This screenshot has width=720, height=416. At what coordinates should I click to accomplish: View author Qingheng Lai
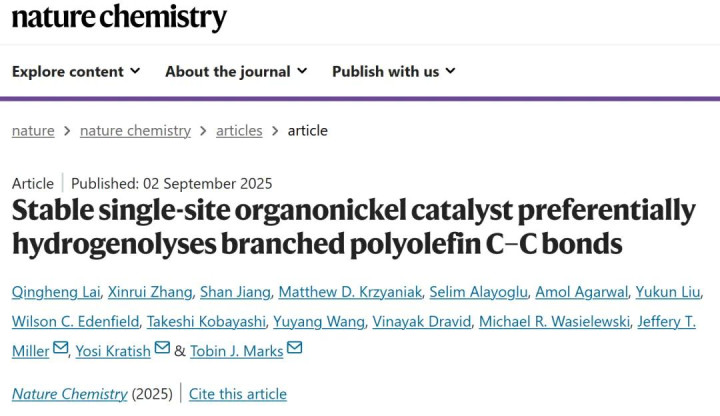click(56, 292)
